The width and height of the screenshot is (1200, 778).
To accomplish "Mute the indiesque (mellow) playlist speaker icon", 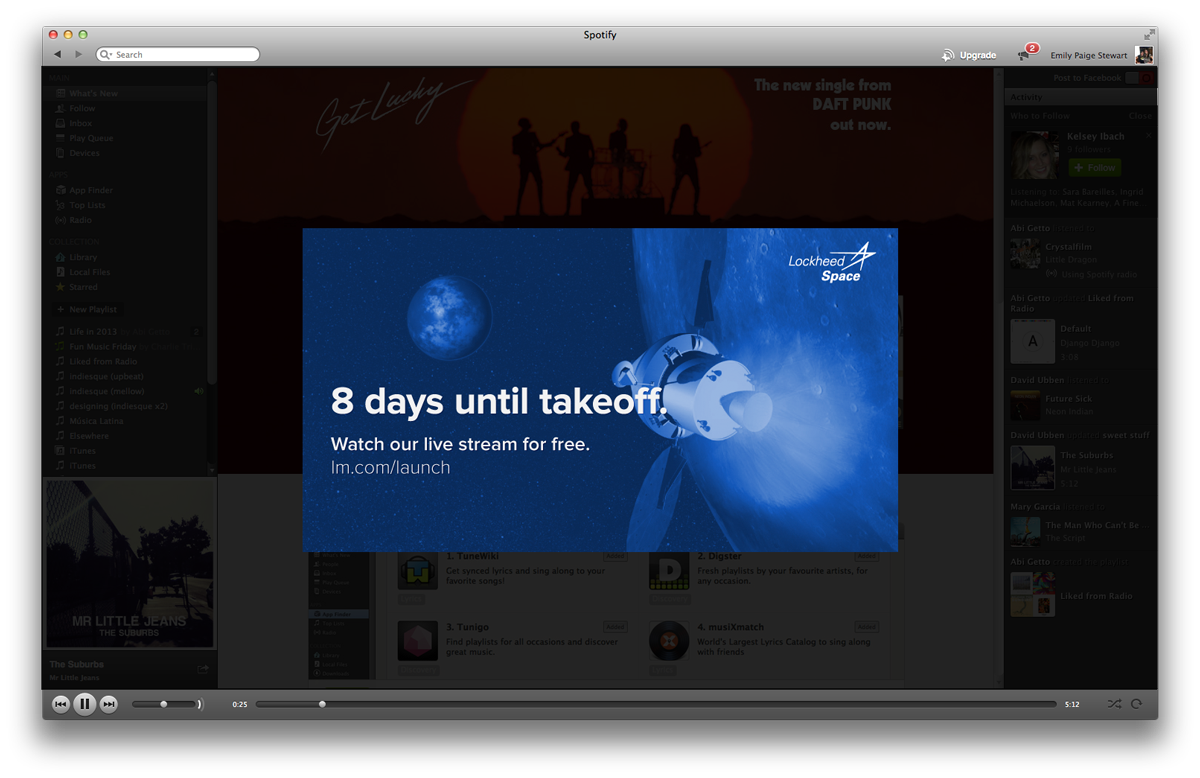I will (199, 391).
